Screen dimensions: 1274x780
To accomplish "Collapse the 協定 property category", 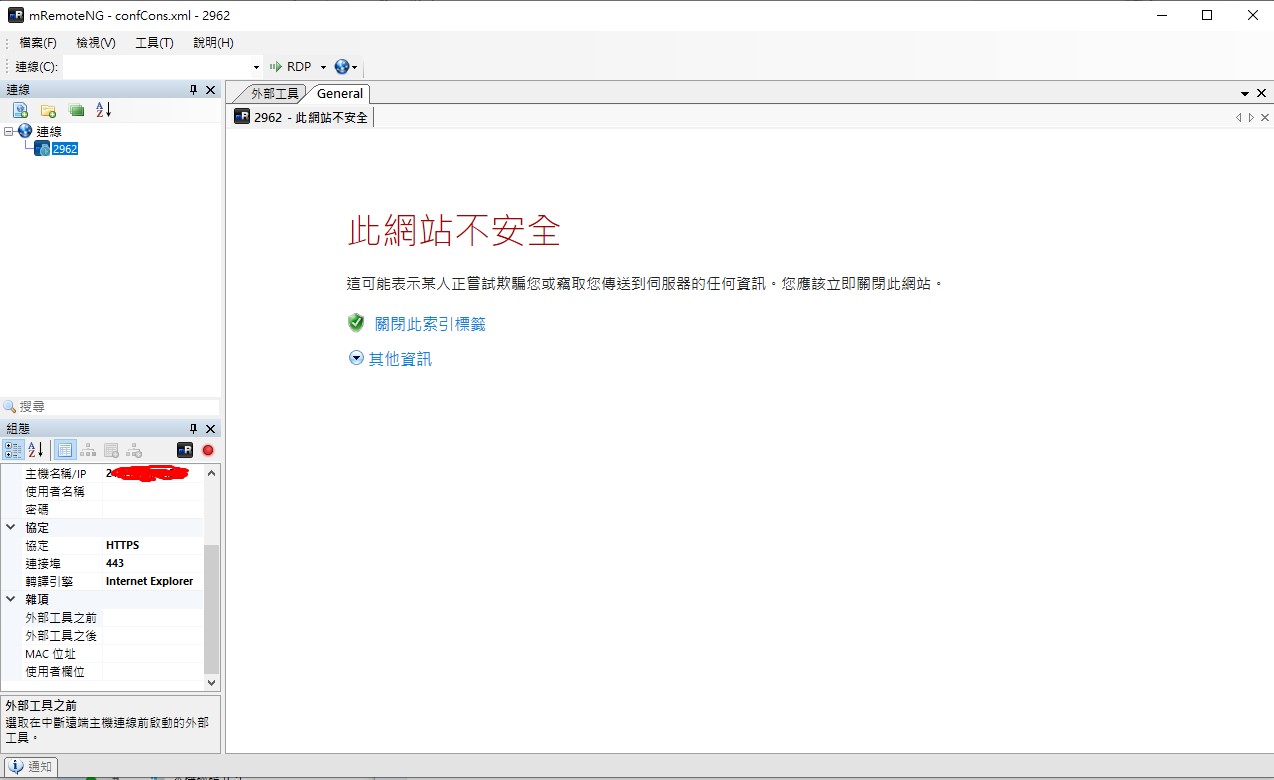I will [11, 527].
